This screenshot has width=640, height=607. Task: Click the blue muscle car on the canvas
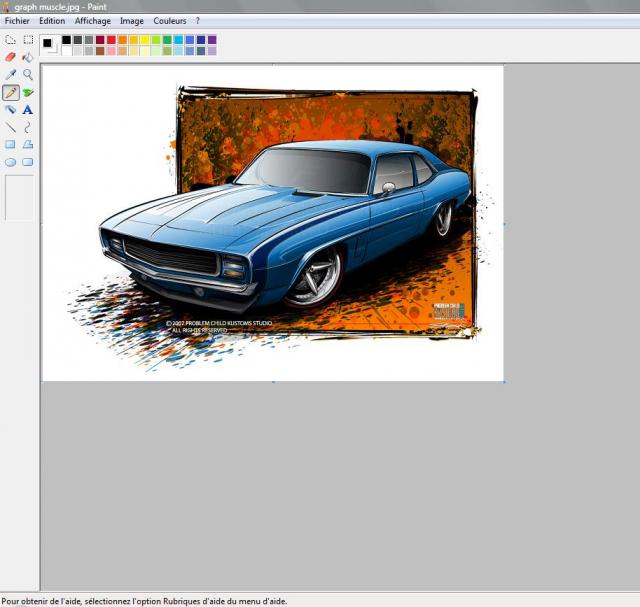coord(286,225)
